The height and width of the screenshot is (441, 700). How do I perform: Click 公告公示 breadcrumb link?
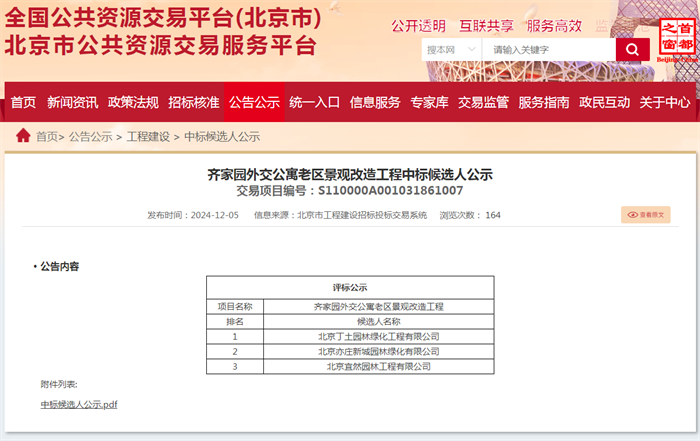point(90,137)
